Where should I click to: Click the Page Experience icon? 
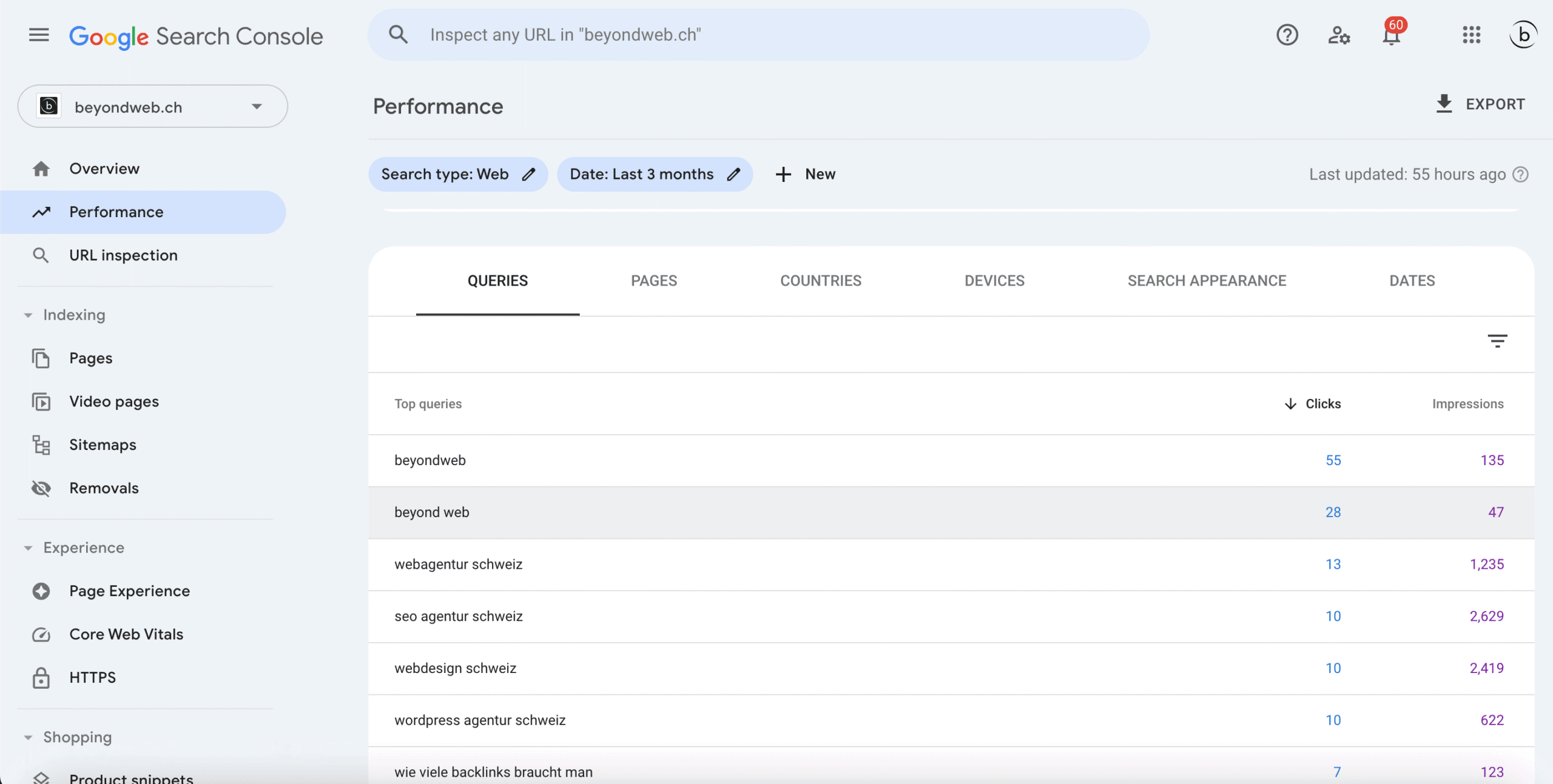(x=41, y=591)
